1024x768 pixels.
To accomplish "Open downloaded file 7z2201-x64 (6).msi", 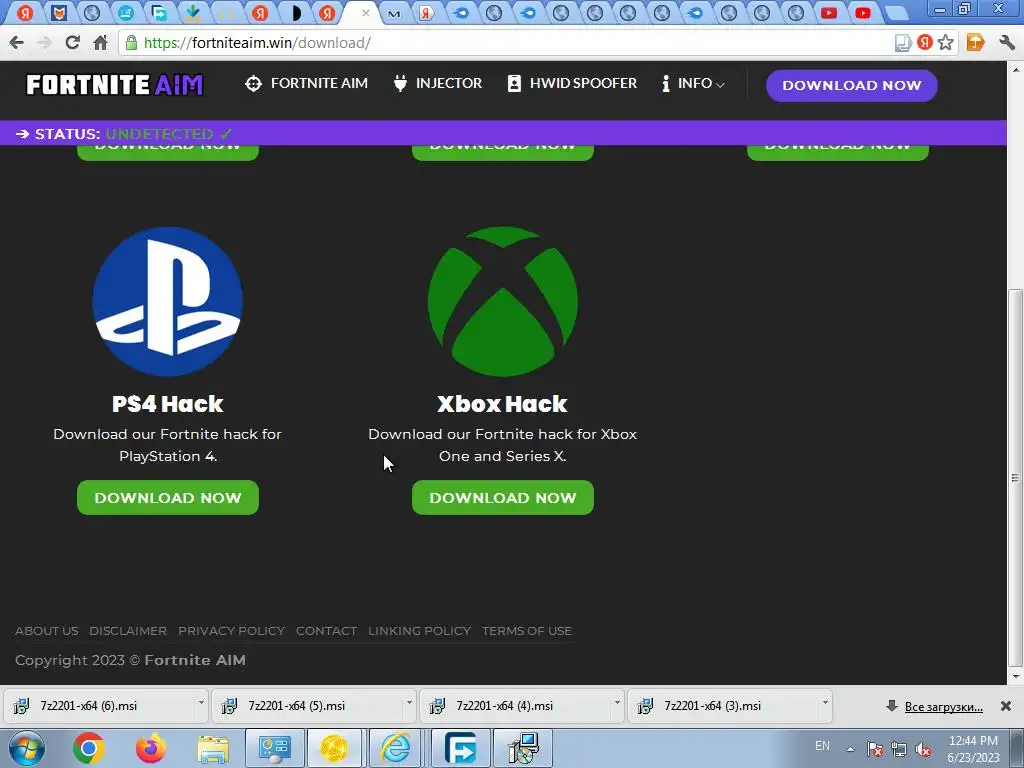I will [99, 706].
